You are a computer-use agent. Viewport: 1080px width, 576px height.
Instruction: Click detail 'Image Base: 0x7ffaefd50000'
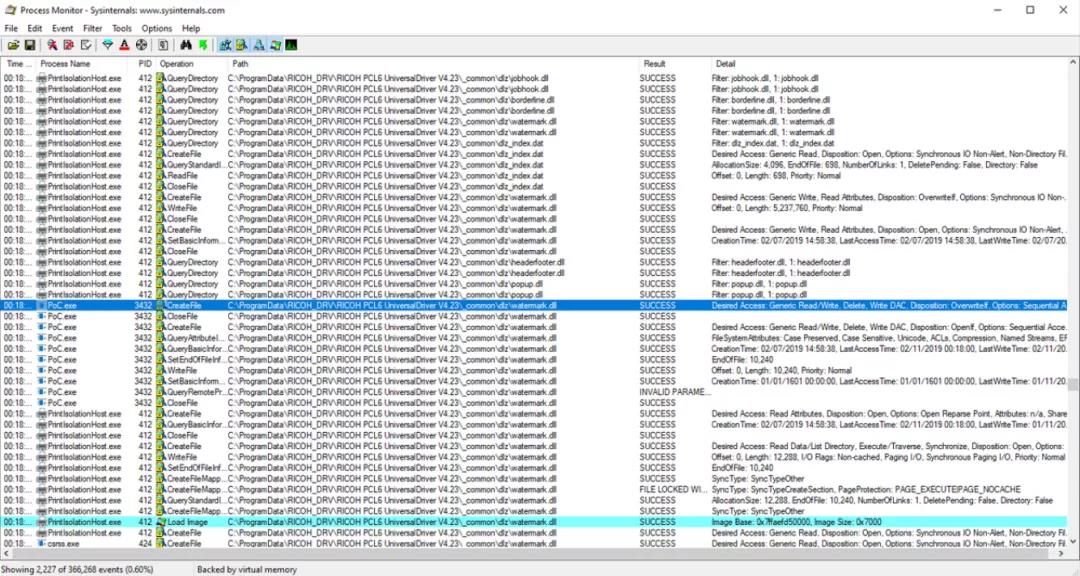797,522
